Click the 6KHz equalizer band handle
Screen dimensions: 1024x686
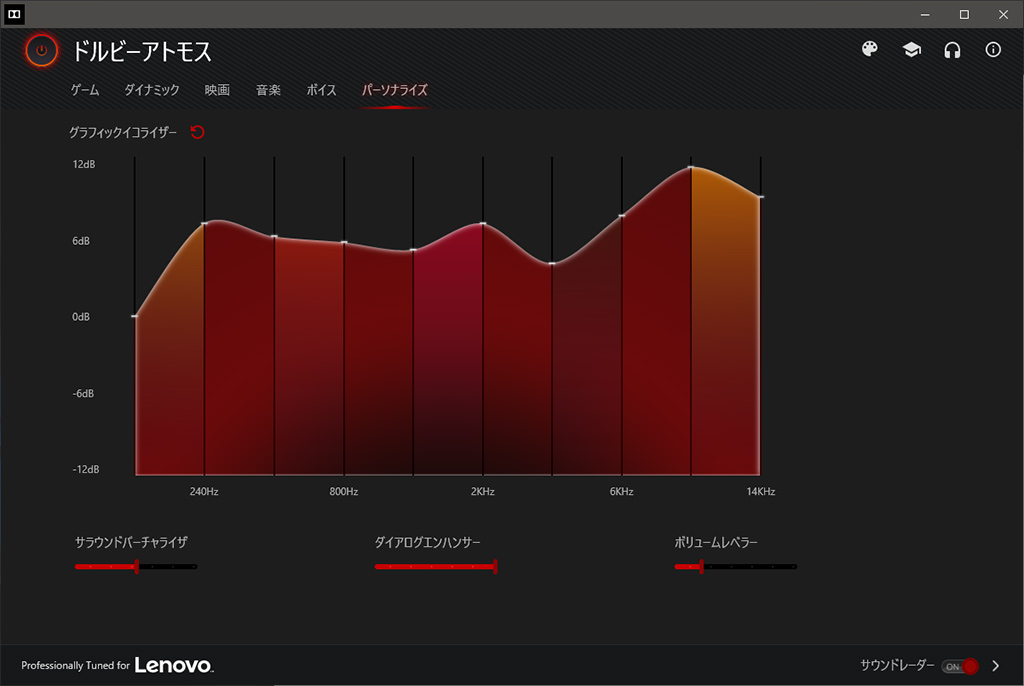[x=622, y=216]
